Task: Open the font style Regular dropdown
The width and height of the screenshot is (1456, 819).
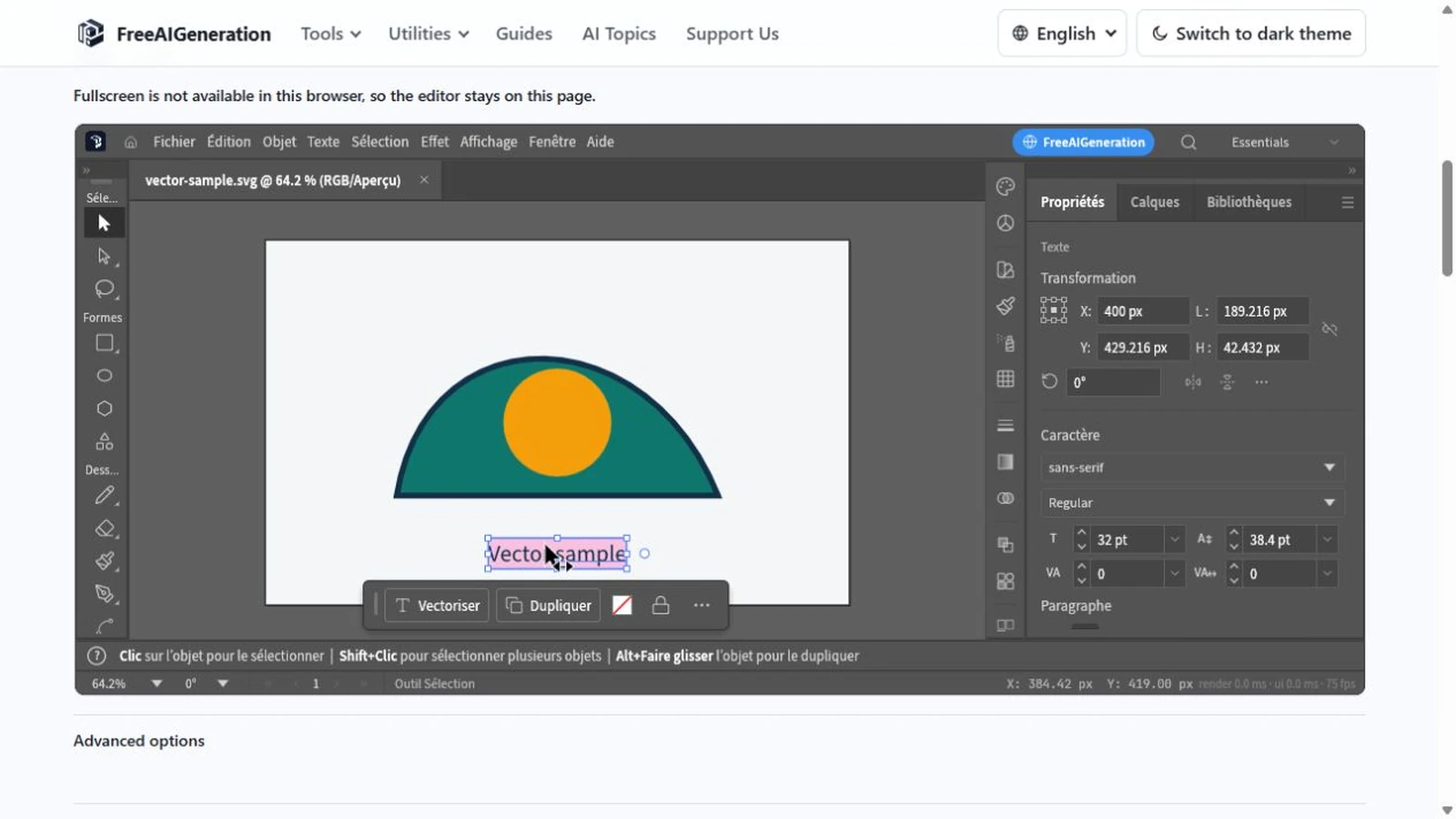Action: (x=1192, y=502)
